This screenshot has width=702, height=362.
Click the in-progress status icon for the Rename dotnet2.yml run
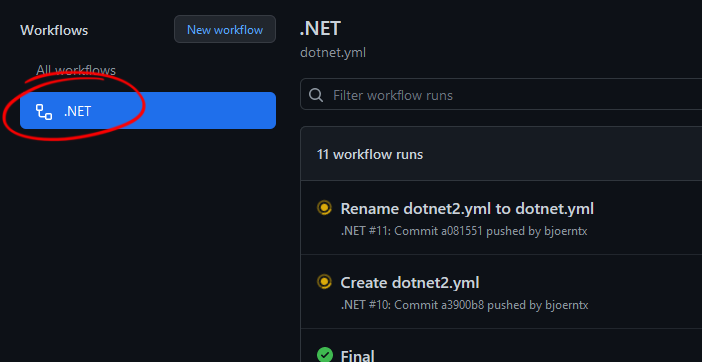(324, 208)
